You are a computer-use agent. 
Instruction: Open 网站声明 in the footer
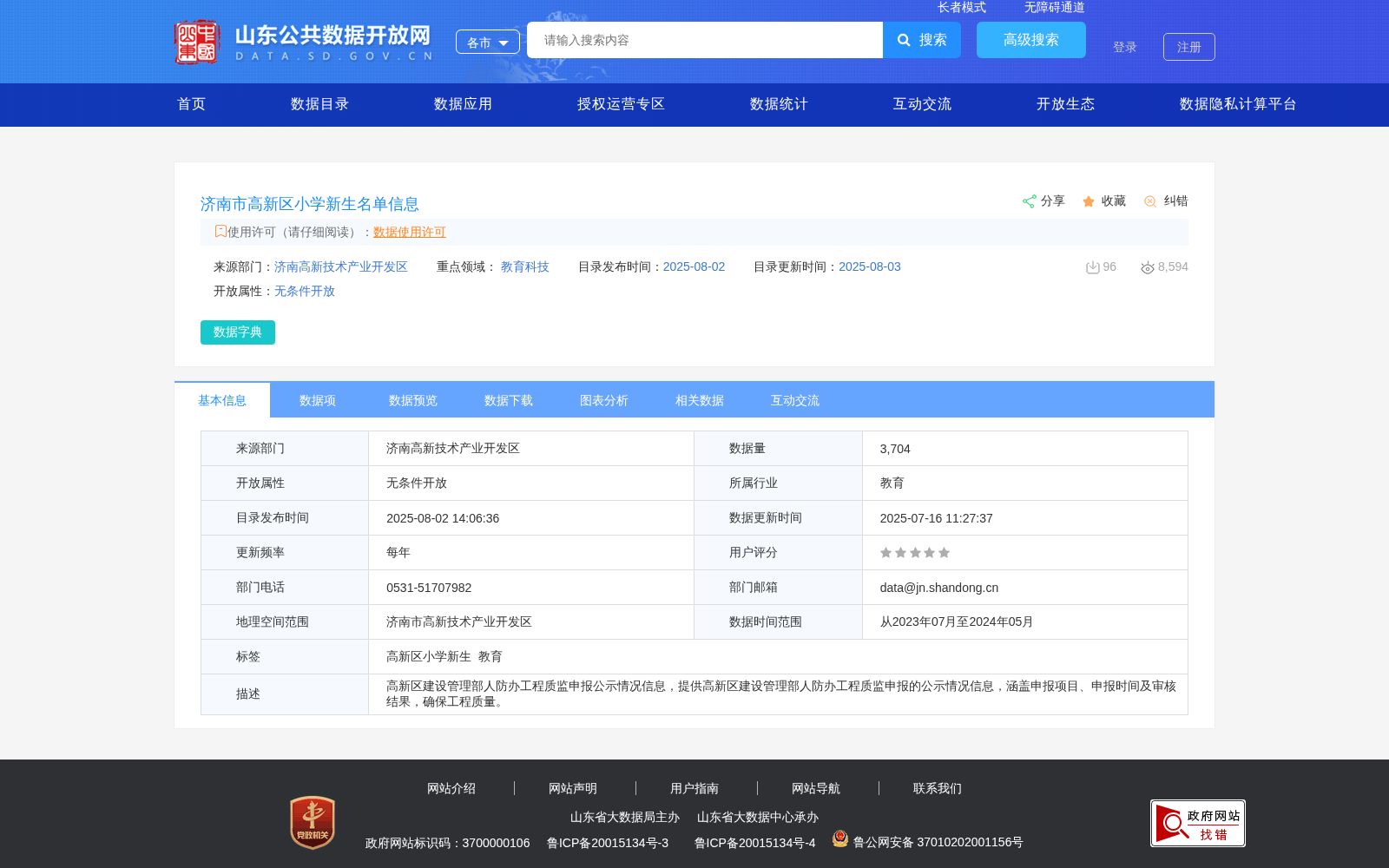[573, 788]
